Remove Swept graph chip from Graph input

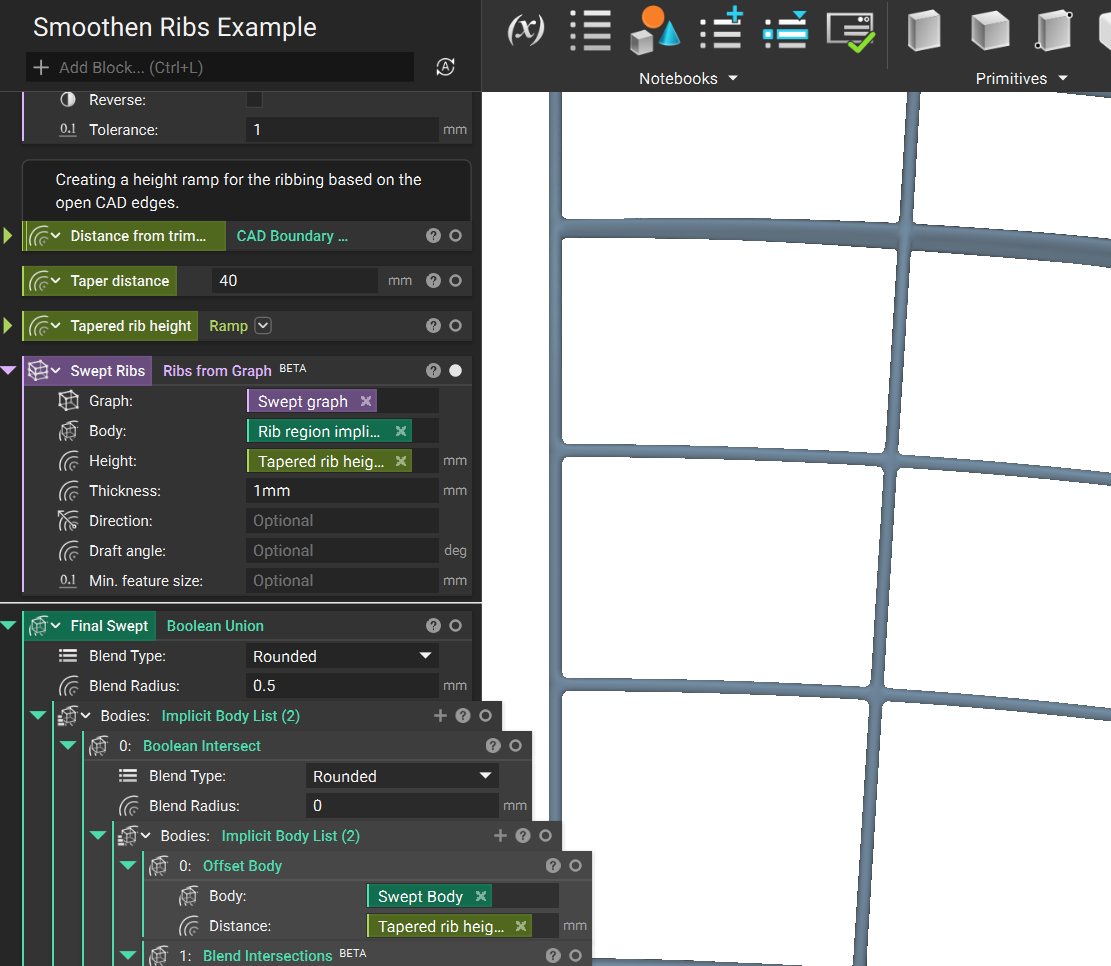[366, 401]
